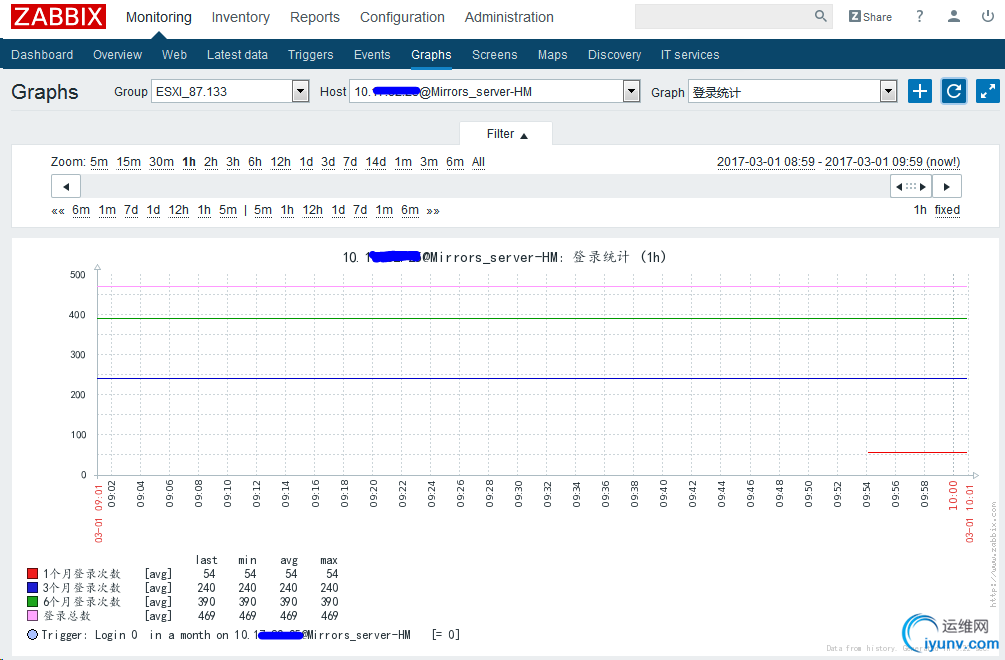Add graph to favourites with plus icon
The image size is (1005, 660).
click(920, 92)
